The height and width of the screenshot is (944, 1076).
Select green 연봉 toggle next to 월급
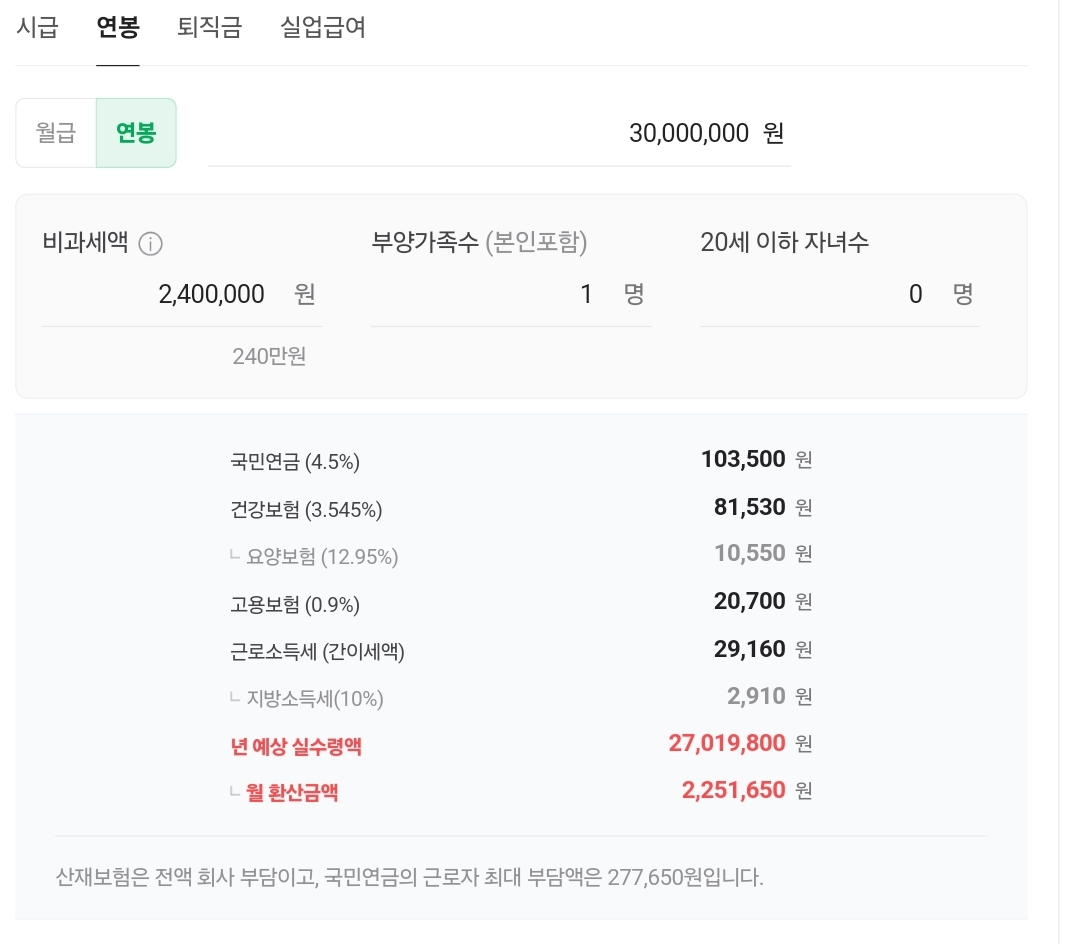[x=136, y=133]
